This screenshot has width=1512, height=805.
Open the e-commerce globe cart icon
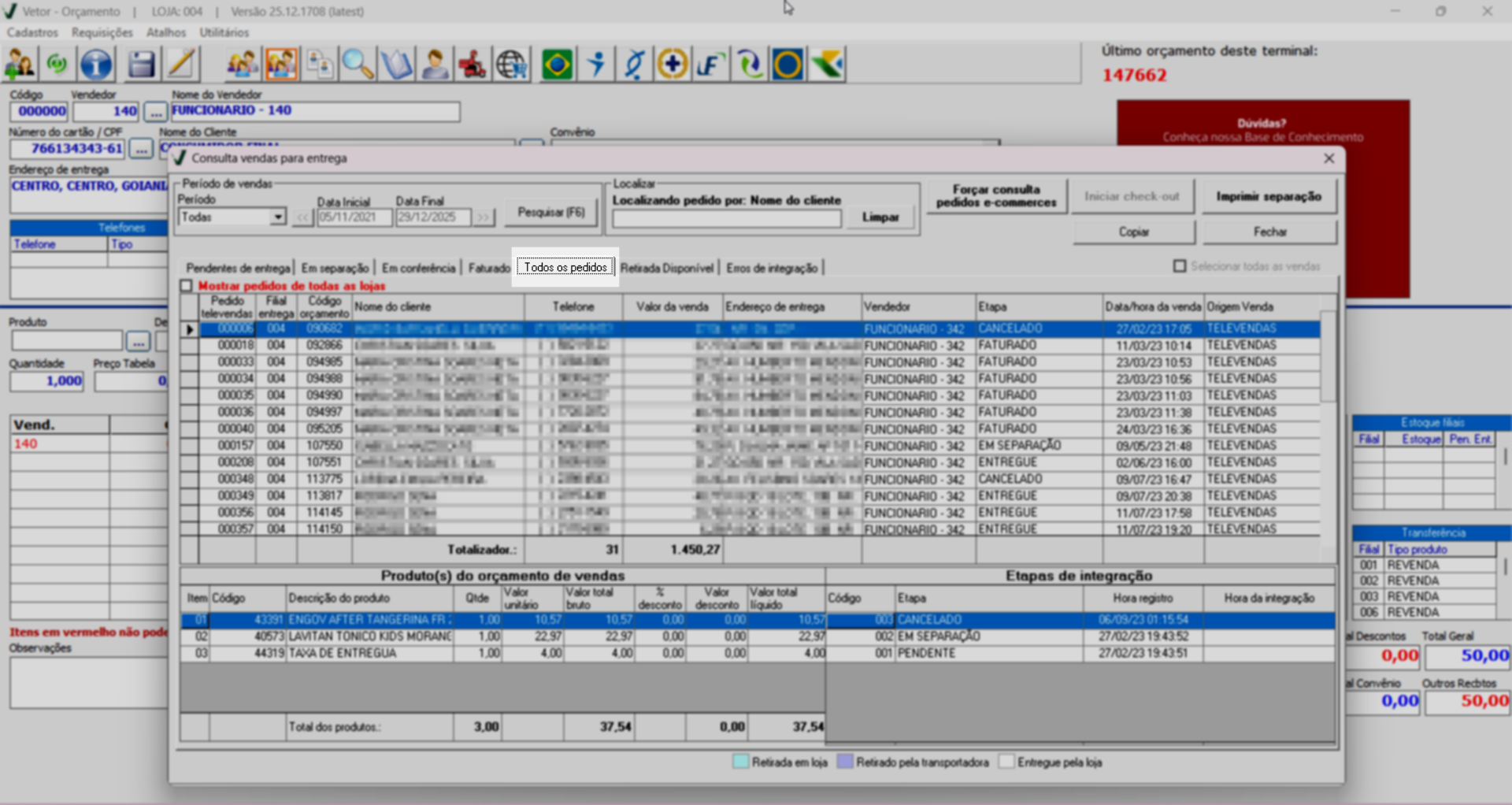coord(512,65)
